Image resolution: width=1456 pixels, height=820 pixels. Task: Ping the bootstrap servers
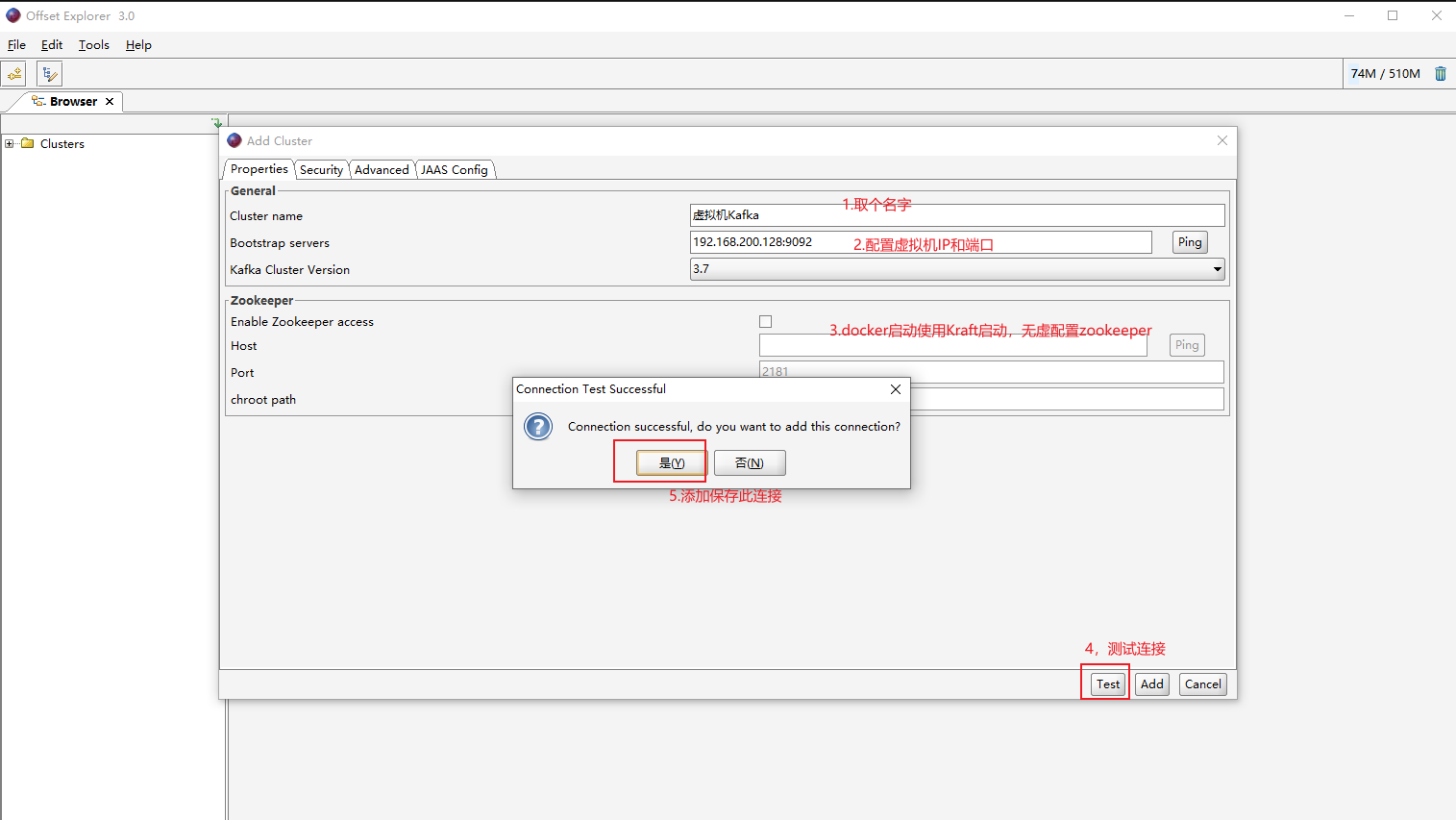tap(1190, 242)
